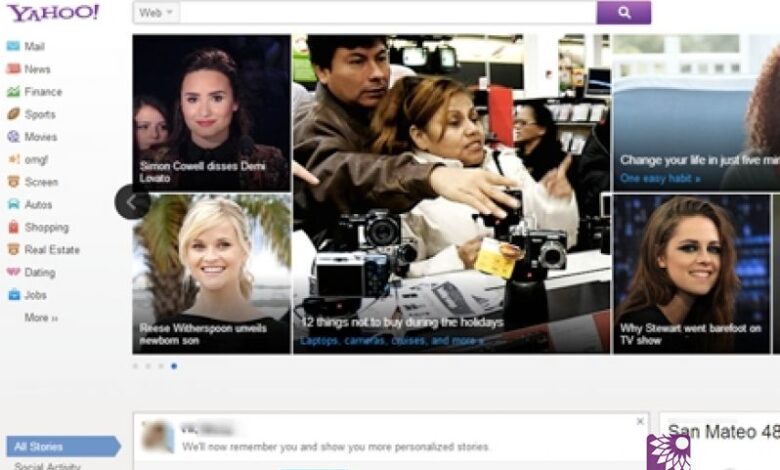Select the first carousel page dot
The height and width of the screenshot is (470, 780).
(136, 366)
